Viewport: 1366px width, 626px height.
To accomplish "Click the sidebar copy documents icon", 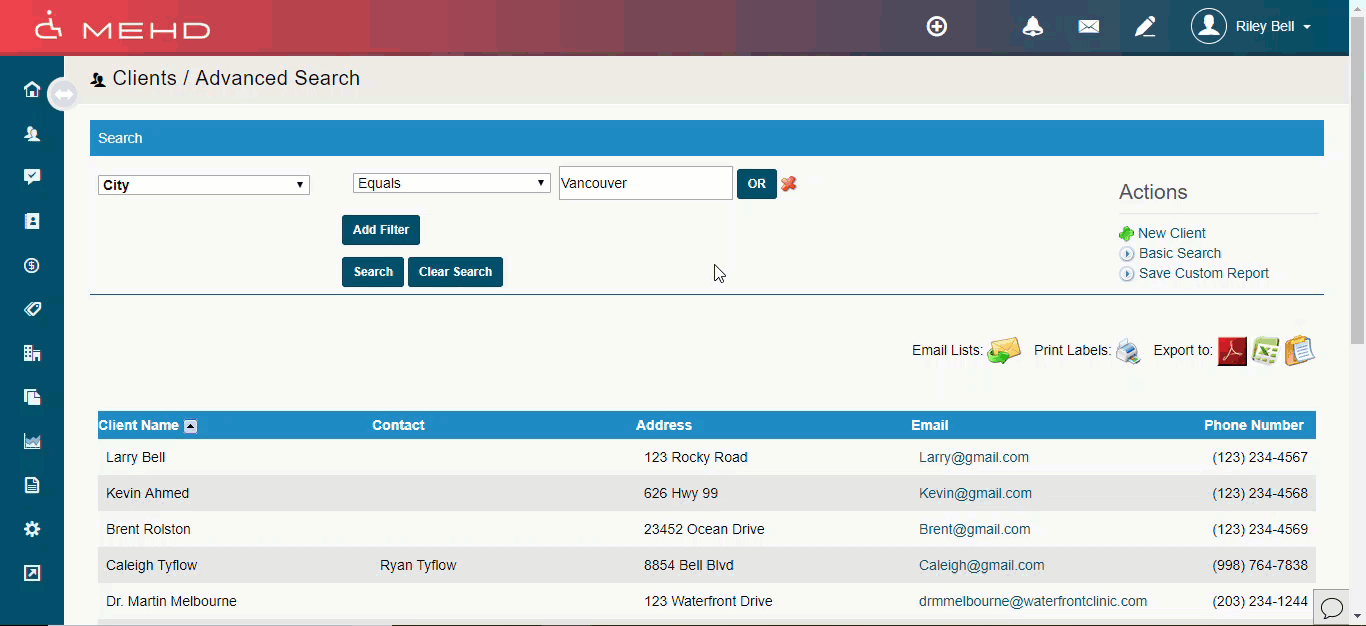I will coord(32,397).
